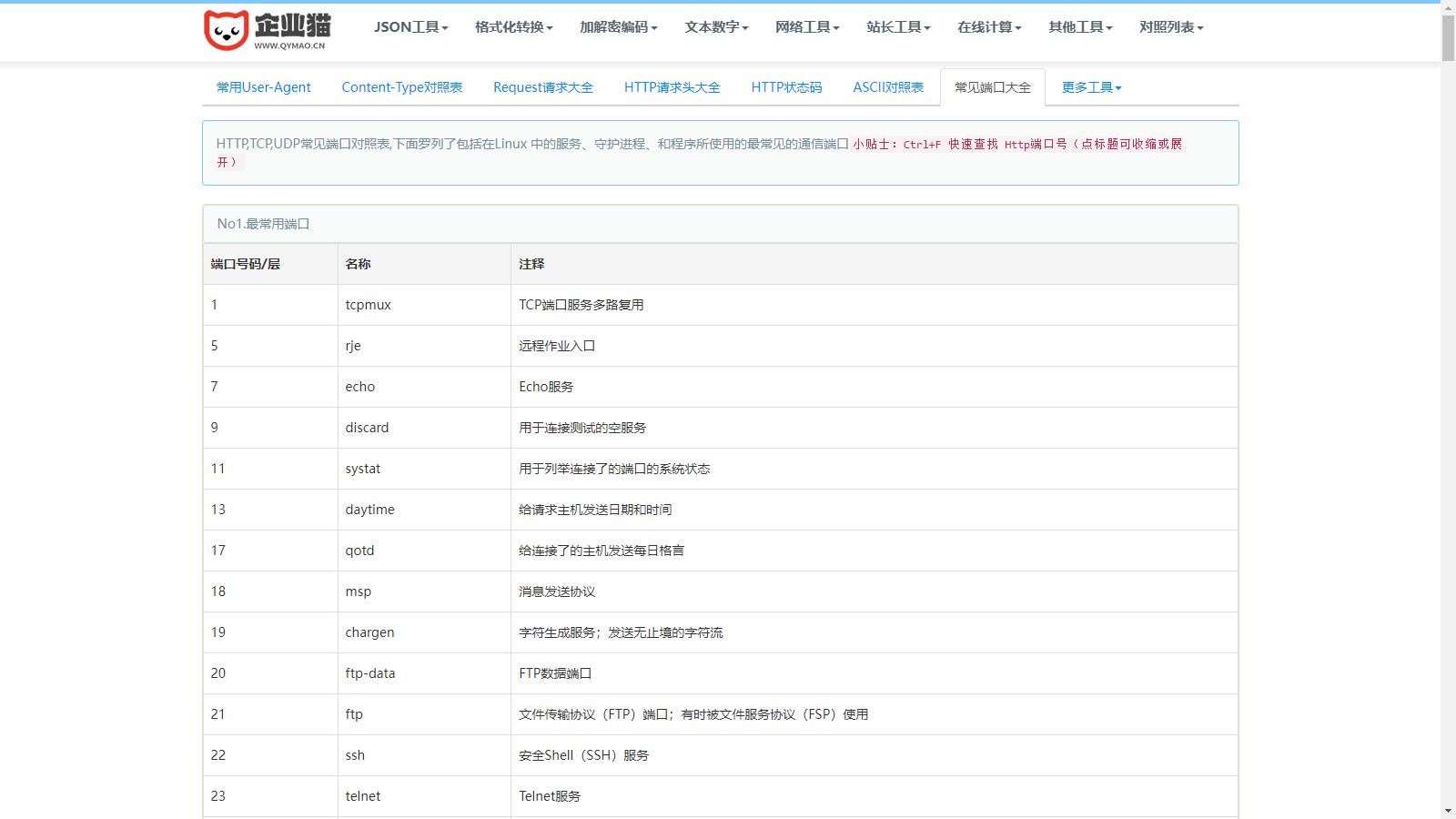Open the JSON工具 dropdown menu
Viewport: 1456px width, 819px height.
[410, 27]
